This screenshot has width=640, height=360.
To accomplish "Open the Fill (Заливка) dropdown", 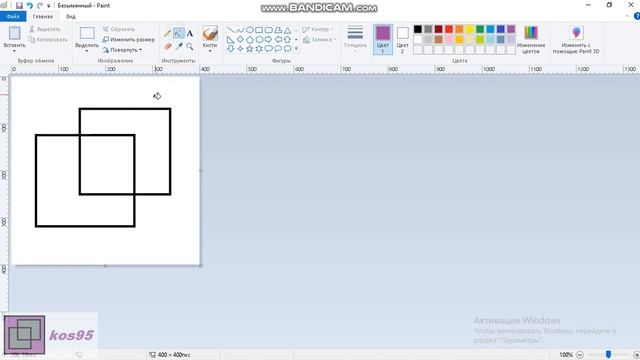I will pos(319,40).
